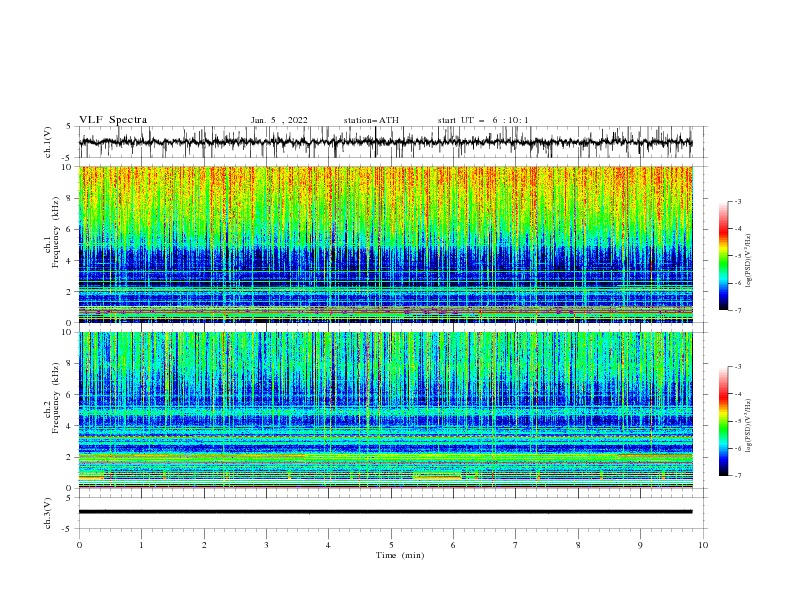
Task: Click the ch.2 PSD color bar
Action: 723,421
